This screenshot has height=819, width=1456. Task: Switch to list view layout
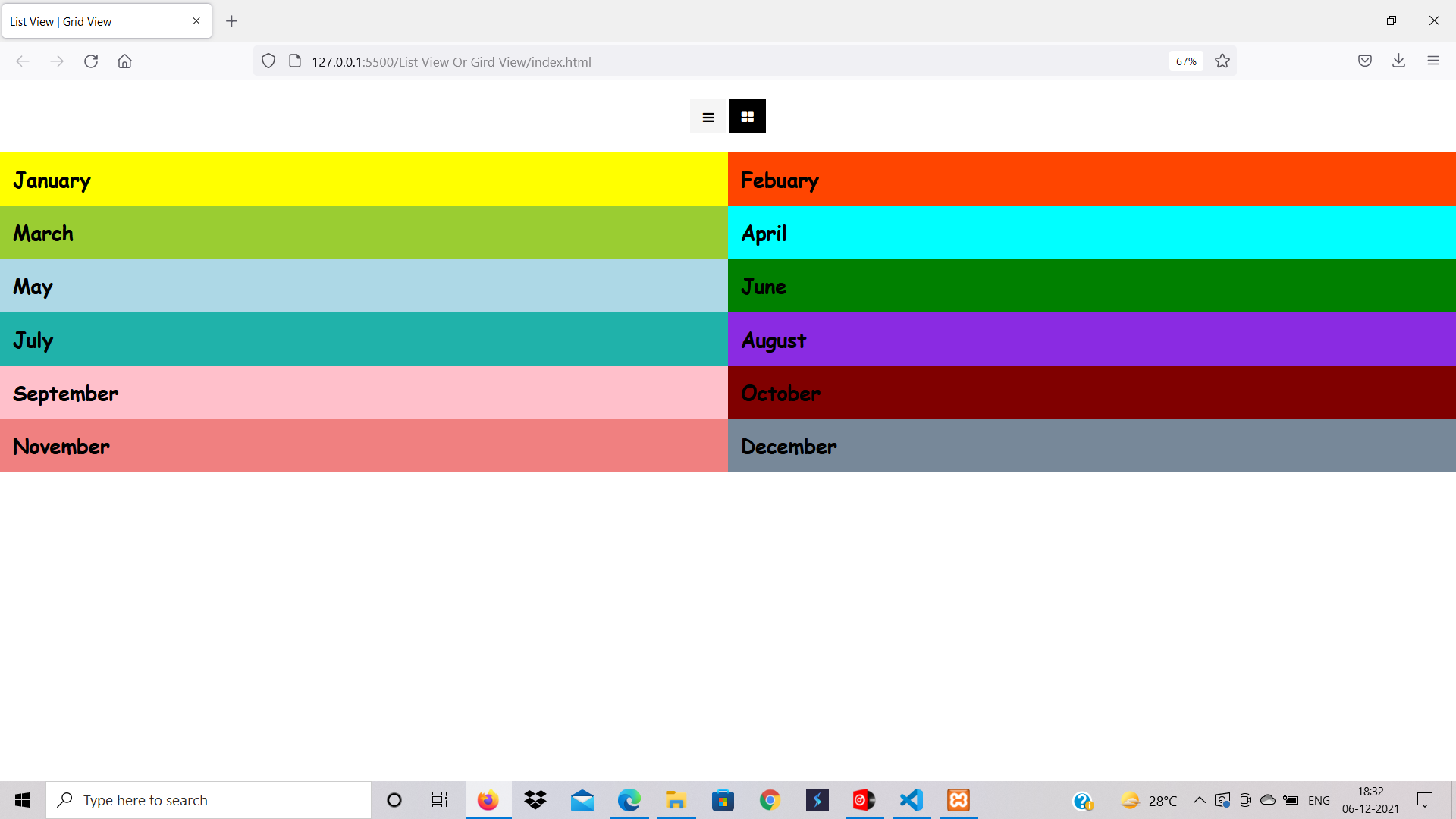click(x=708, y=116)
